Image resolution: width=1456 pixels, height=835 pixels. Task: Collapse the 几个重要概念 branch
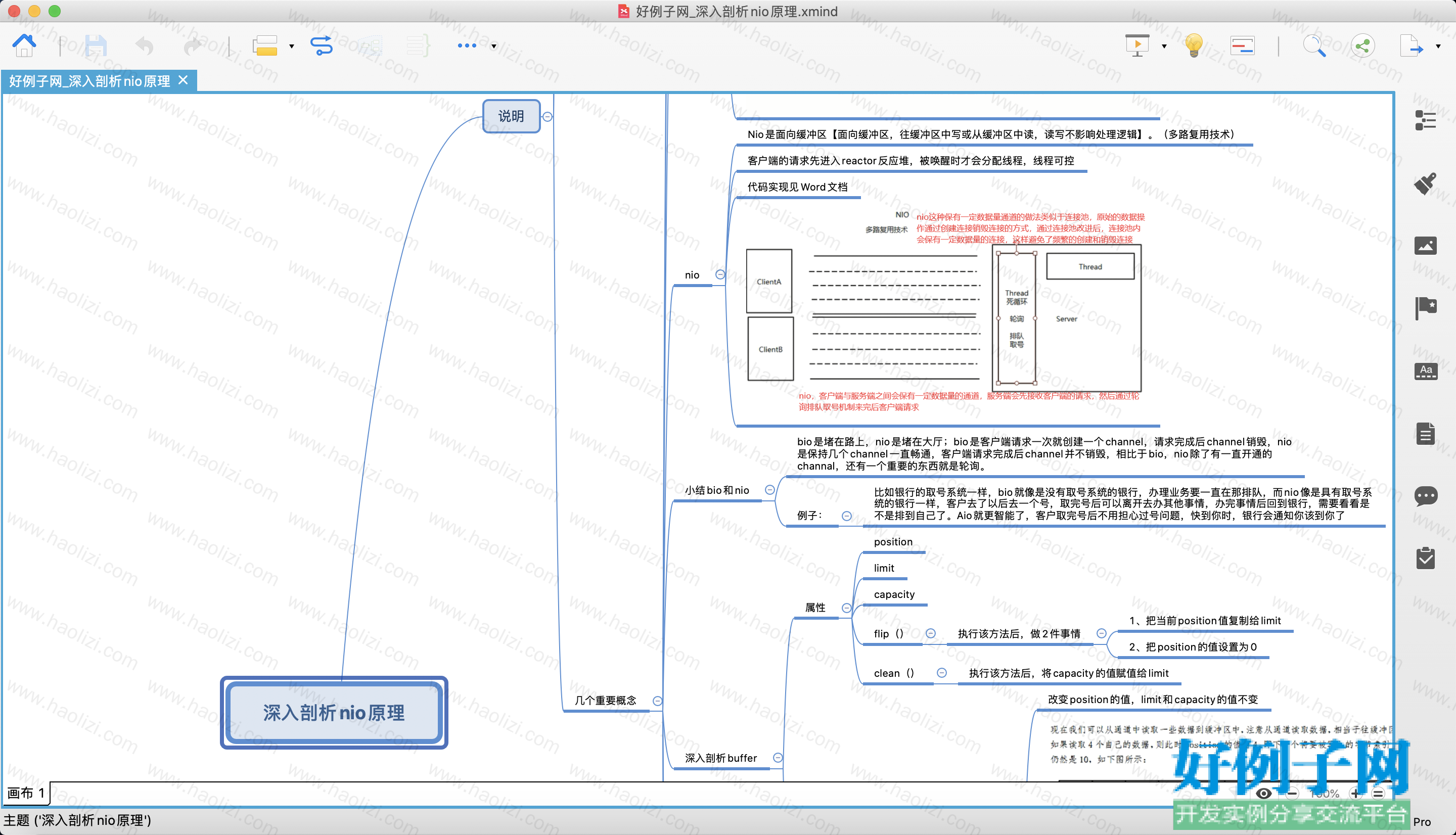pos(658,701)
